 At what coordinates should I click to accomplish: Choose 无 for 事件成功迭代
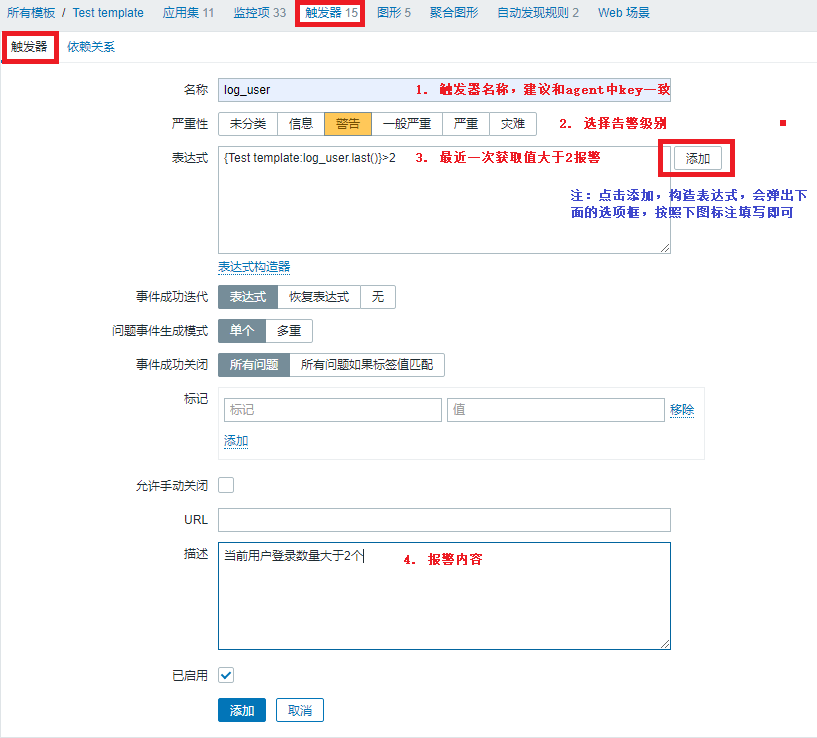click(378, 297)
